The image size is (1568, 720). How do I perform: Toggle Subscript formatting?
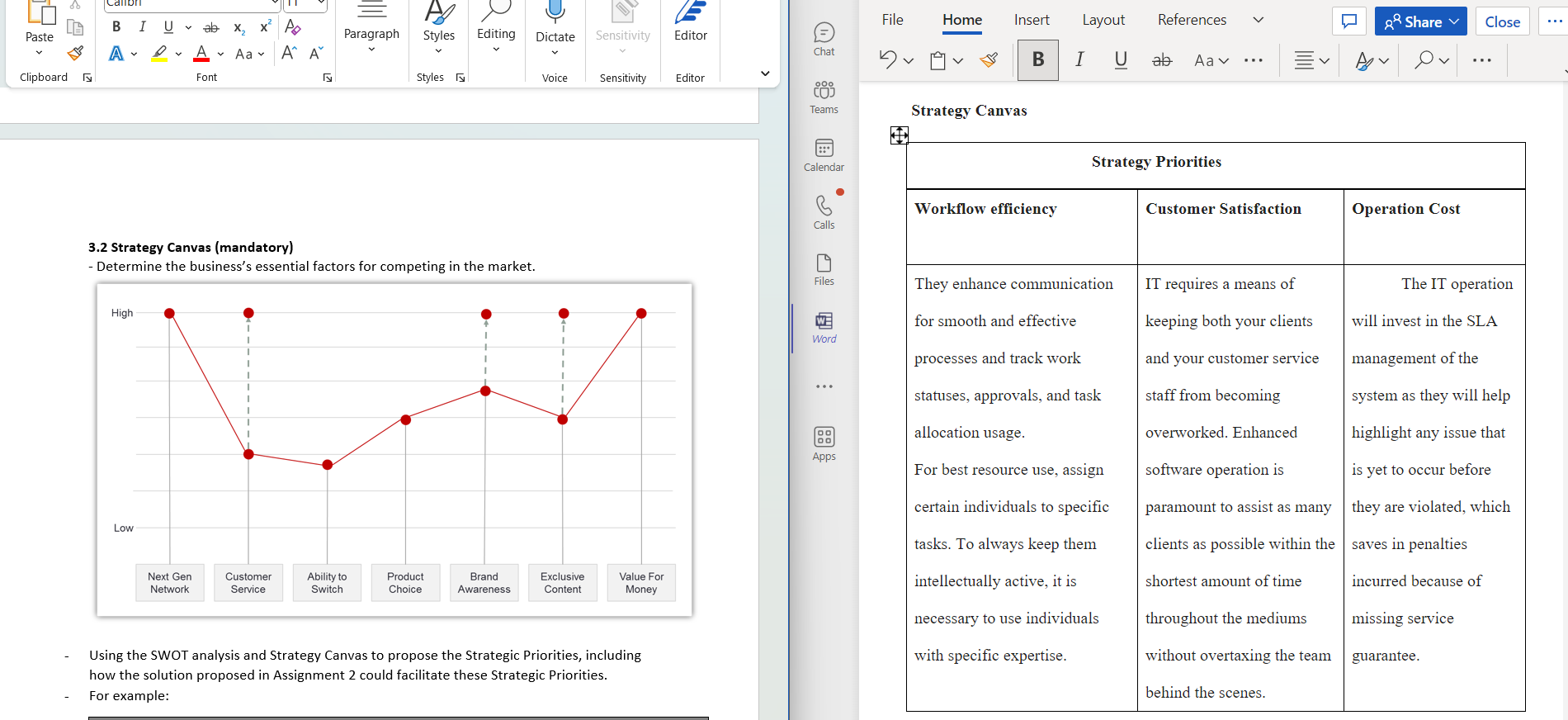point(239,28)
